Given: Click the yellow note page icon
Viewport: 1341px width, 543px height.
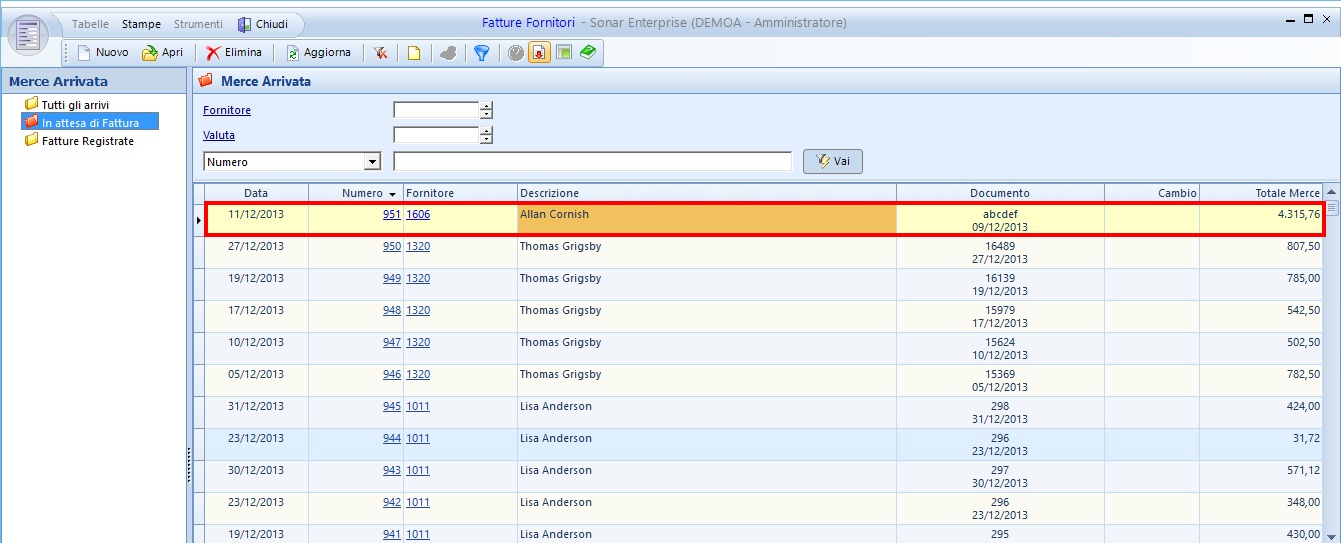Looking at the screenshot, I should (x=413, y=53).
